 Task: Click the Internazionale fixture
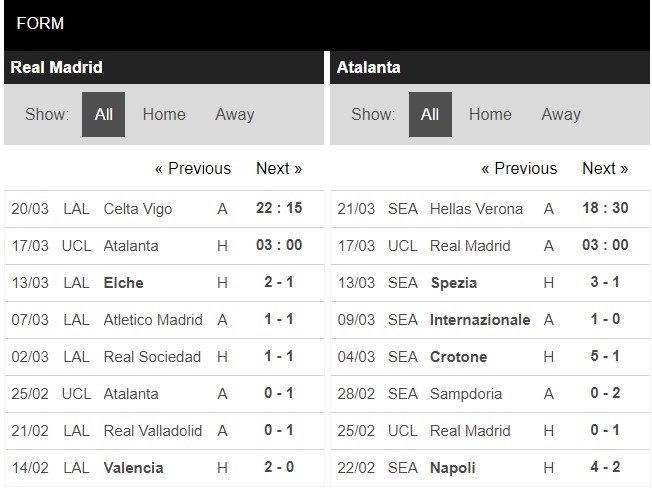480,320
